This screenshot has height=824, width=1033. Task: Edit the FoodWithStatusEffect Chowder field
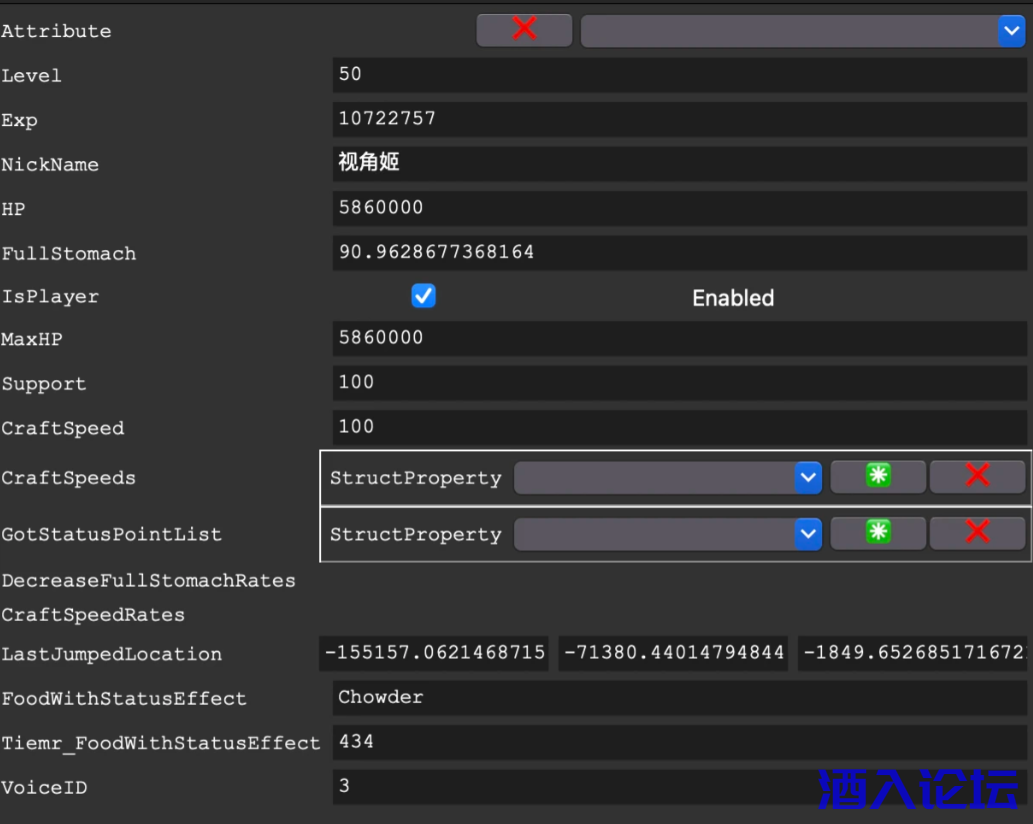click(x=679, y=698)
